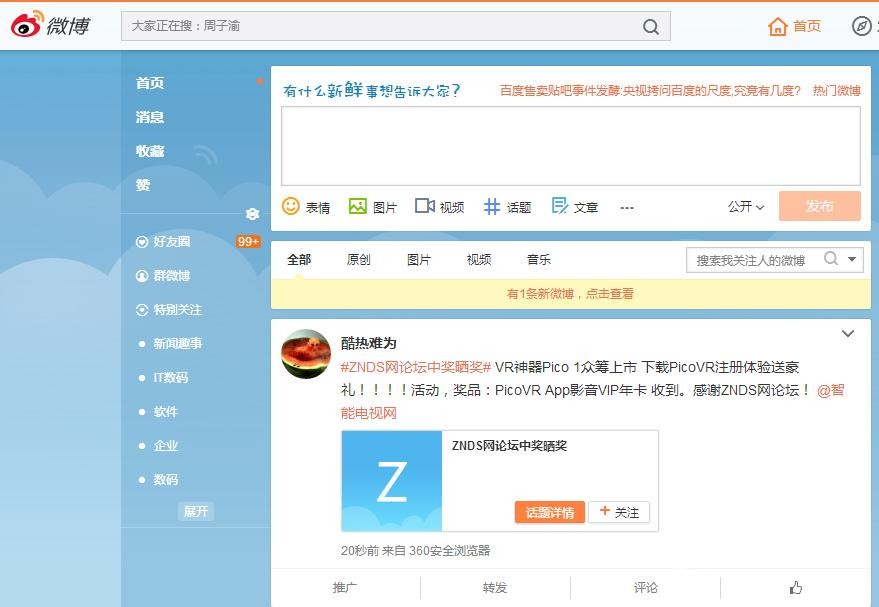Click the 特别关注 icon
Viewport: 879px width, 607px height.
142,310
